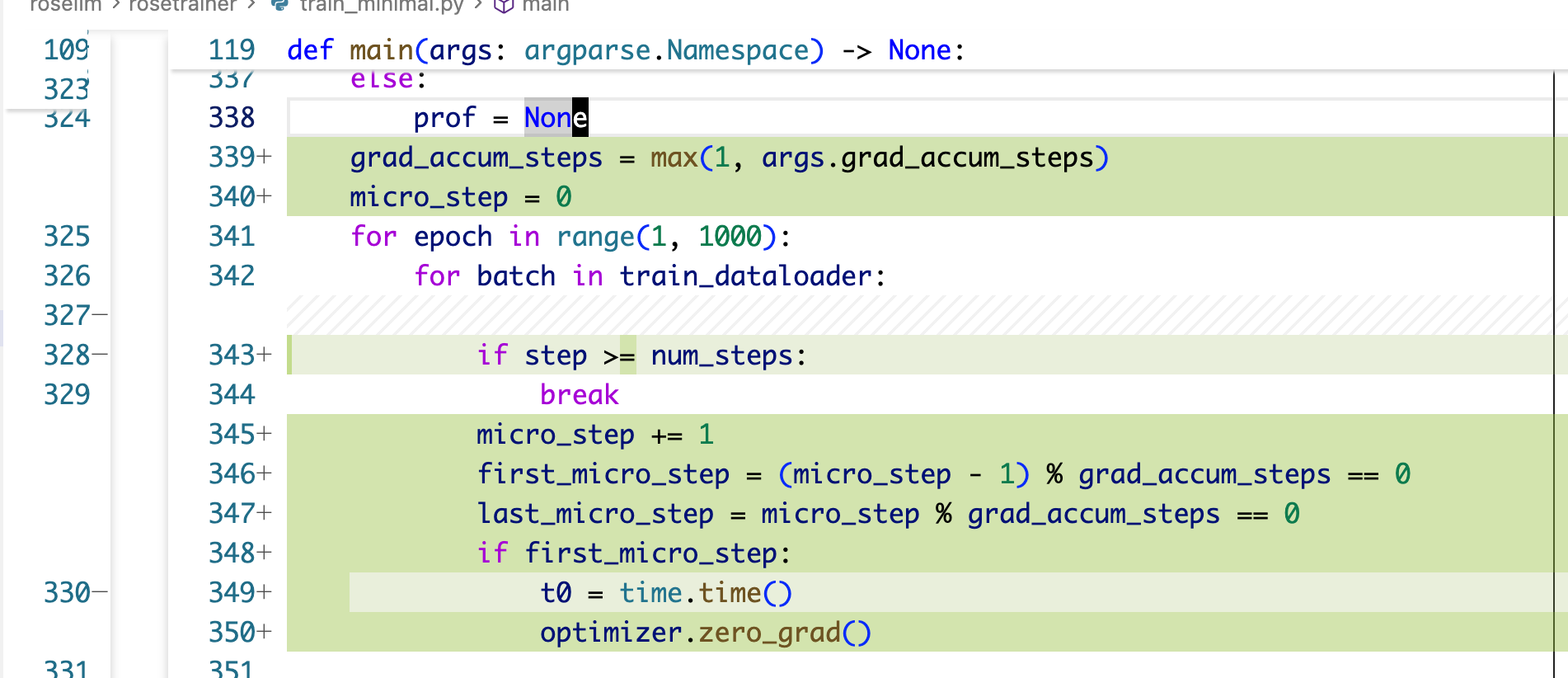Click original line number 325 in left gutter
Image resolution: width=1568 pixels, height=678 pixels.
click(x=67, y=237)
